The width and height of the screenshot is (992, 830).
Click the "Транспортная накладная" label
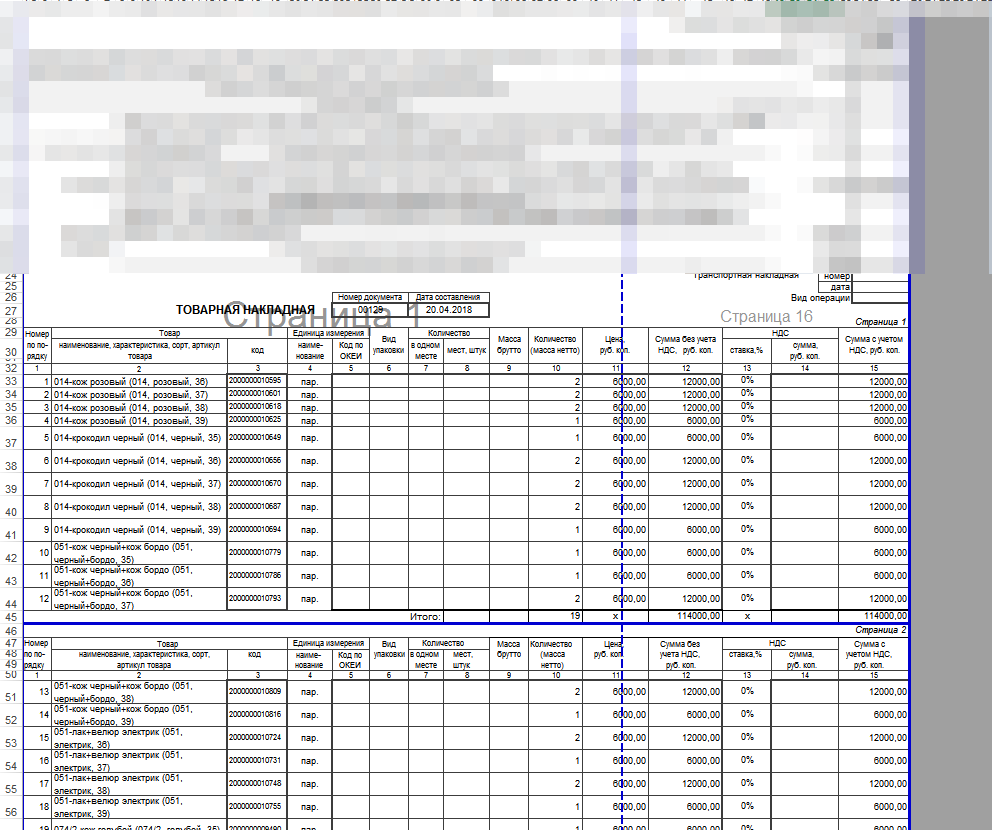(x=745, y=275)
